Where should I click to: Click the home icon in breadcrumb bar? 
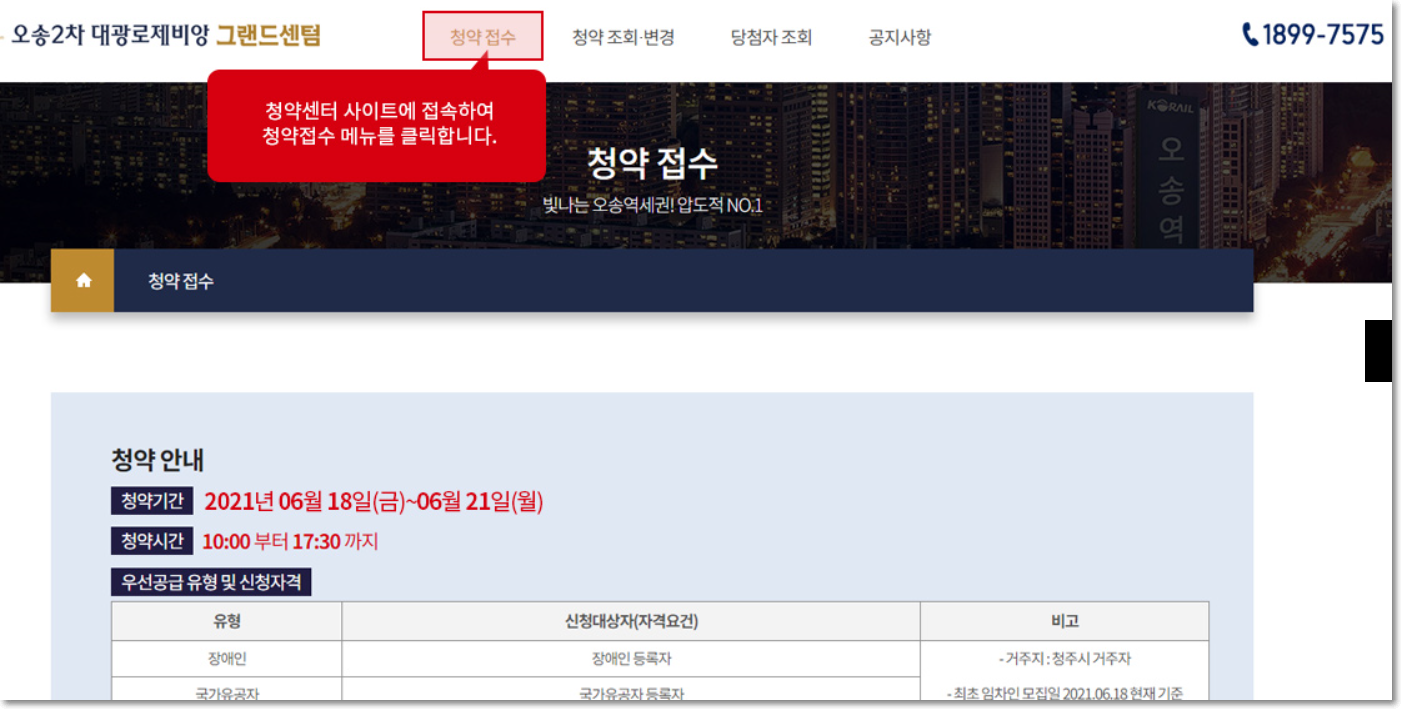point(83,281)
